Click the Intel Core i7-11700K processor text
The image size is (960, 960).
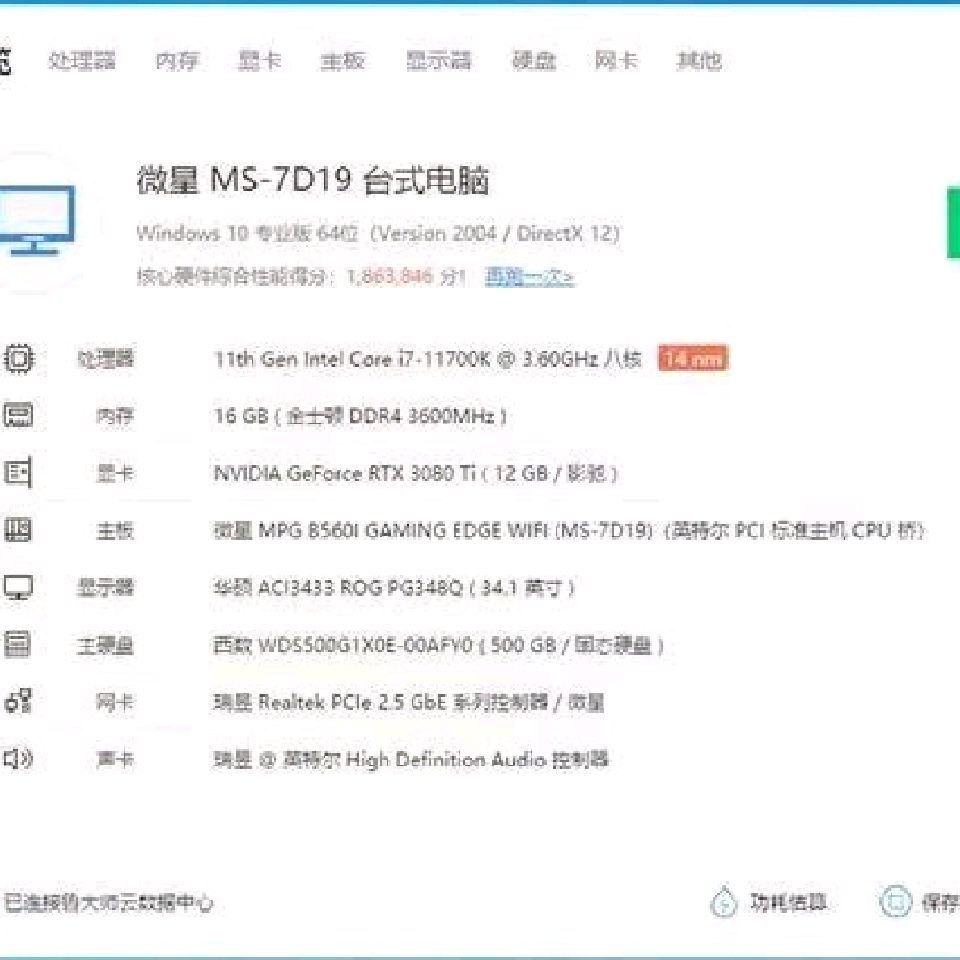click(x=428, y=359)
